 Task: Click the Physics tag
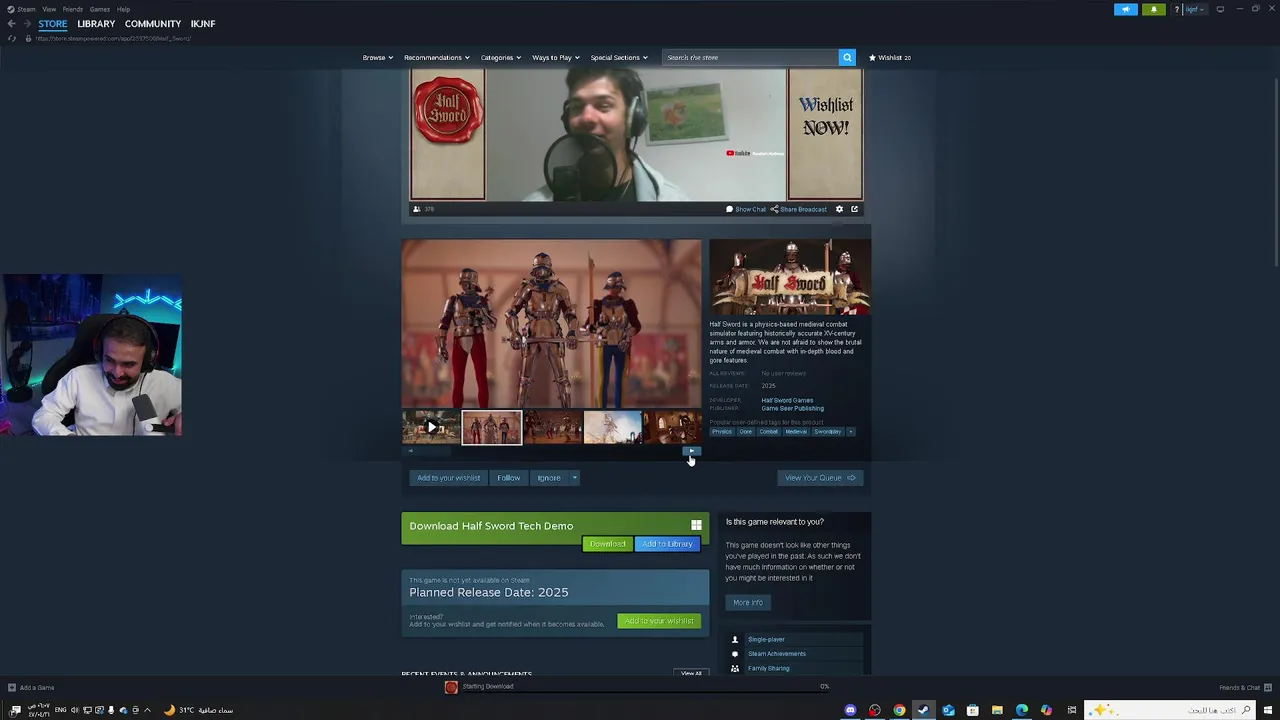point(722,431)
